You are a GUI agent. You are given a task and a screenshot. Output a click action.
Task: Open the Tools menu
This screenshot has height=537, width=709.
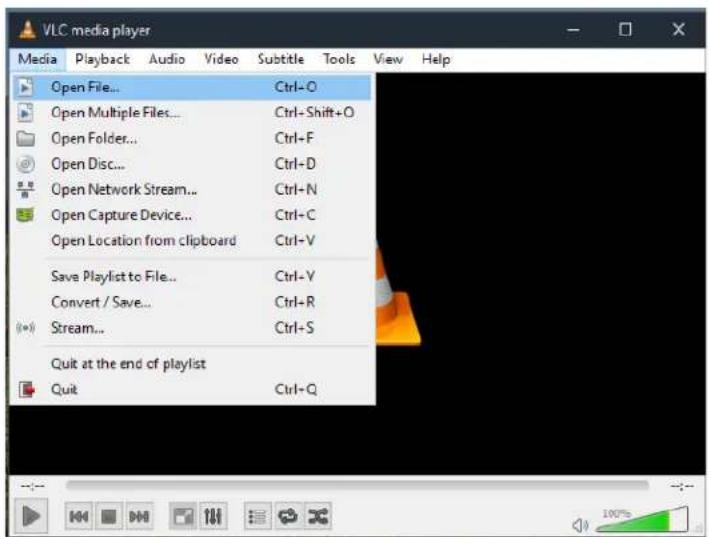339,59
